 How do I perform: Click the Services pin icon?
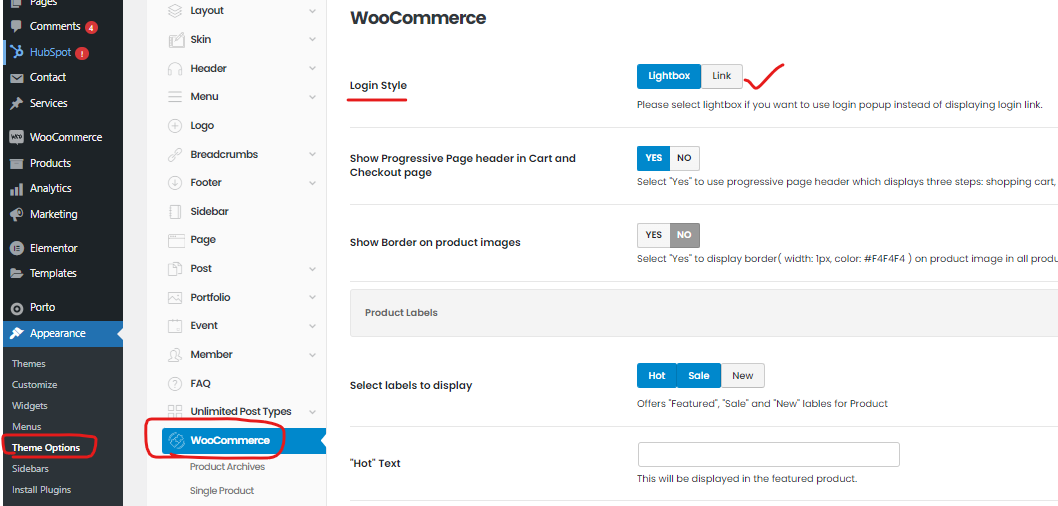(x=17, y=103)
